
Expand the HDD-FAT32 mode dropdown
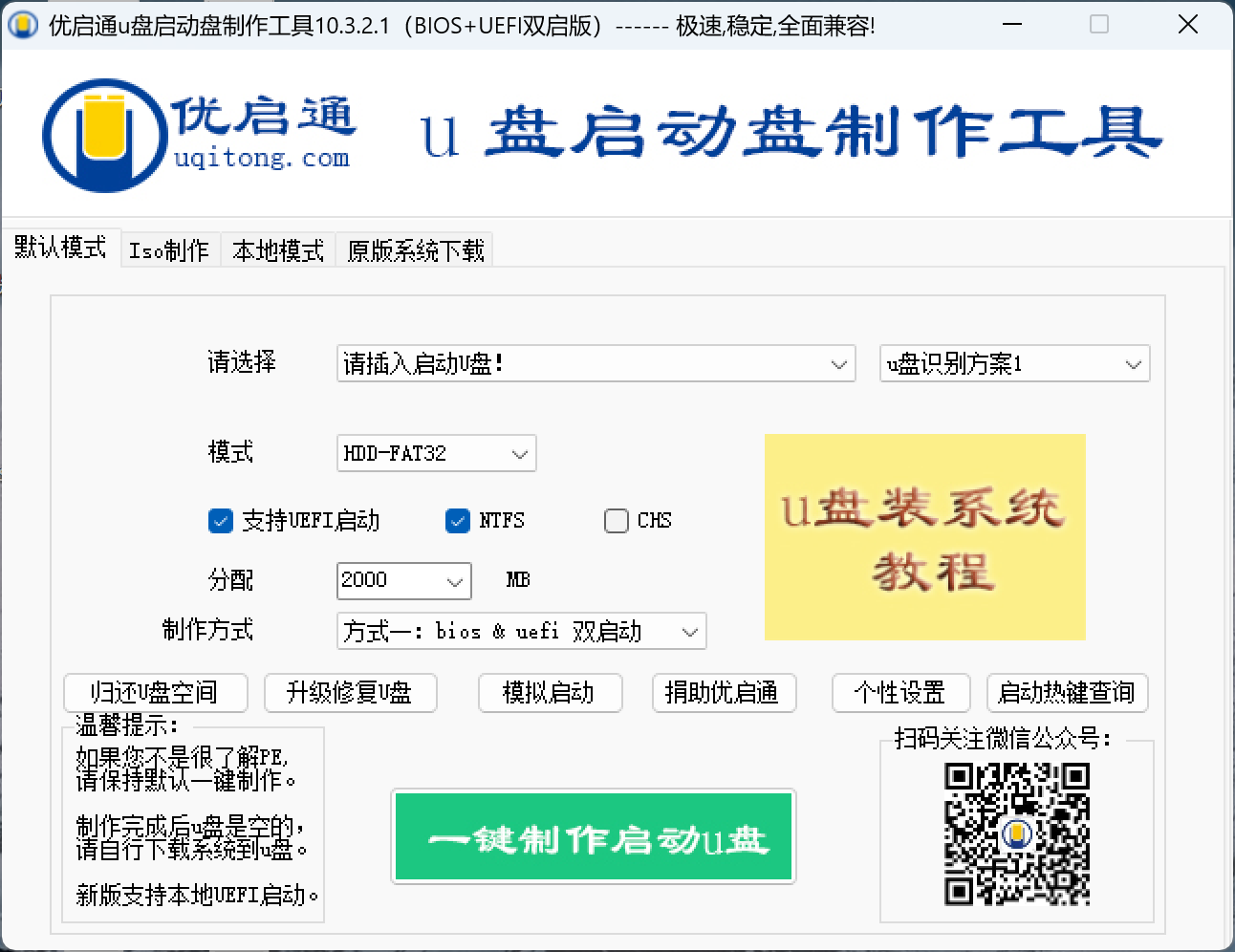pyautogui.click(x=435, y=453)
